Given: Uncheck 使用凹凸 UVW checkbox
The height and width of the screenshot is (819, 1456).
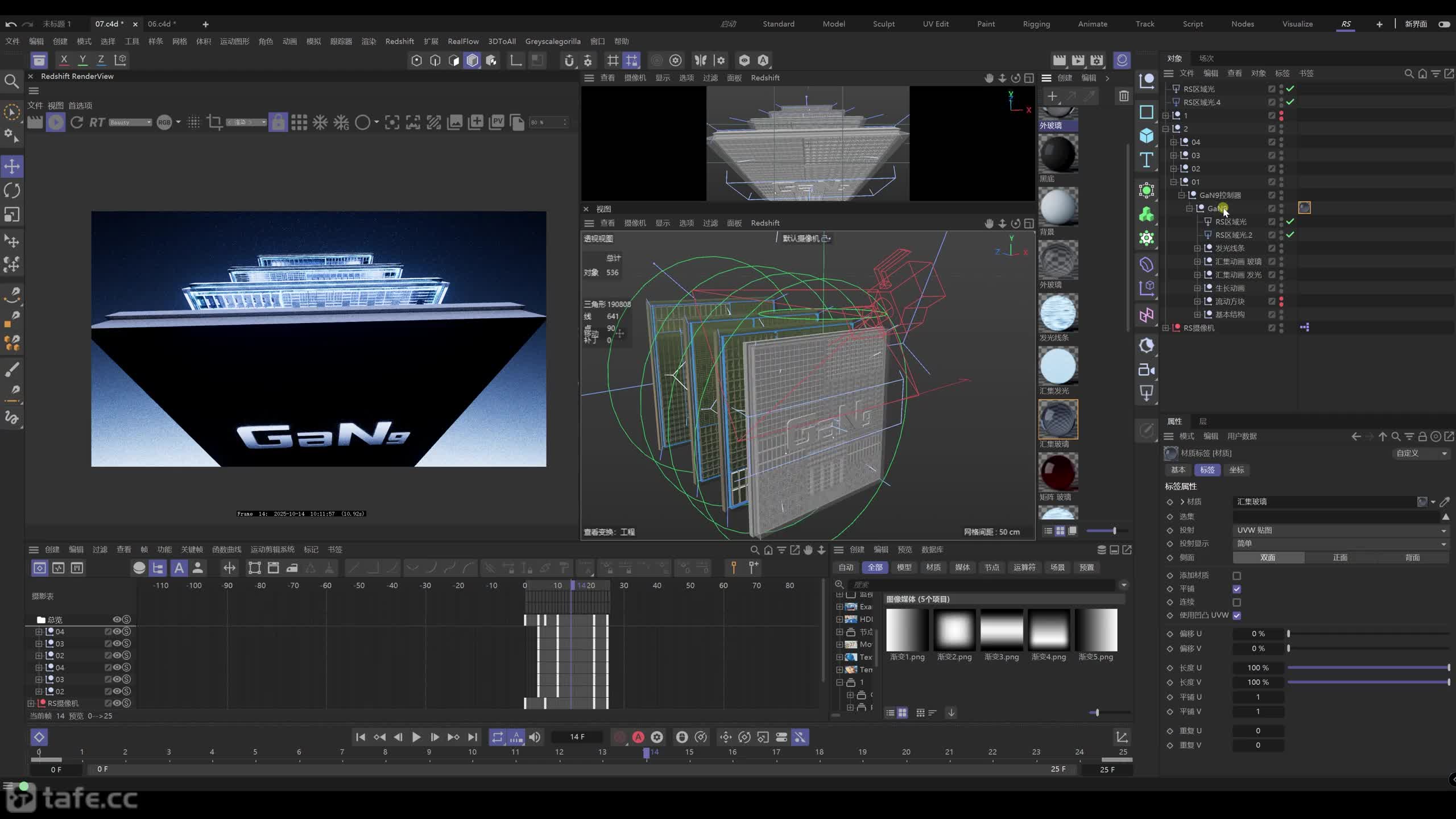Looking at the screenshot, I should point(1236,615).
